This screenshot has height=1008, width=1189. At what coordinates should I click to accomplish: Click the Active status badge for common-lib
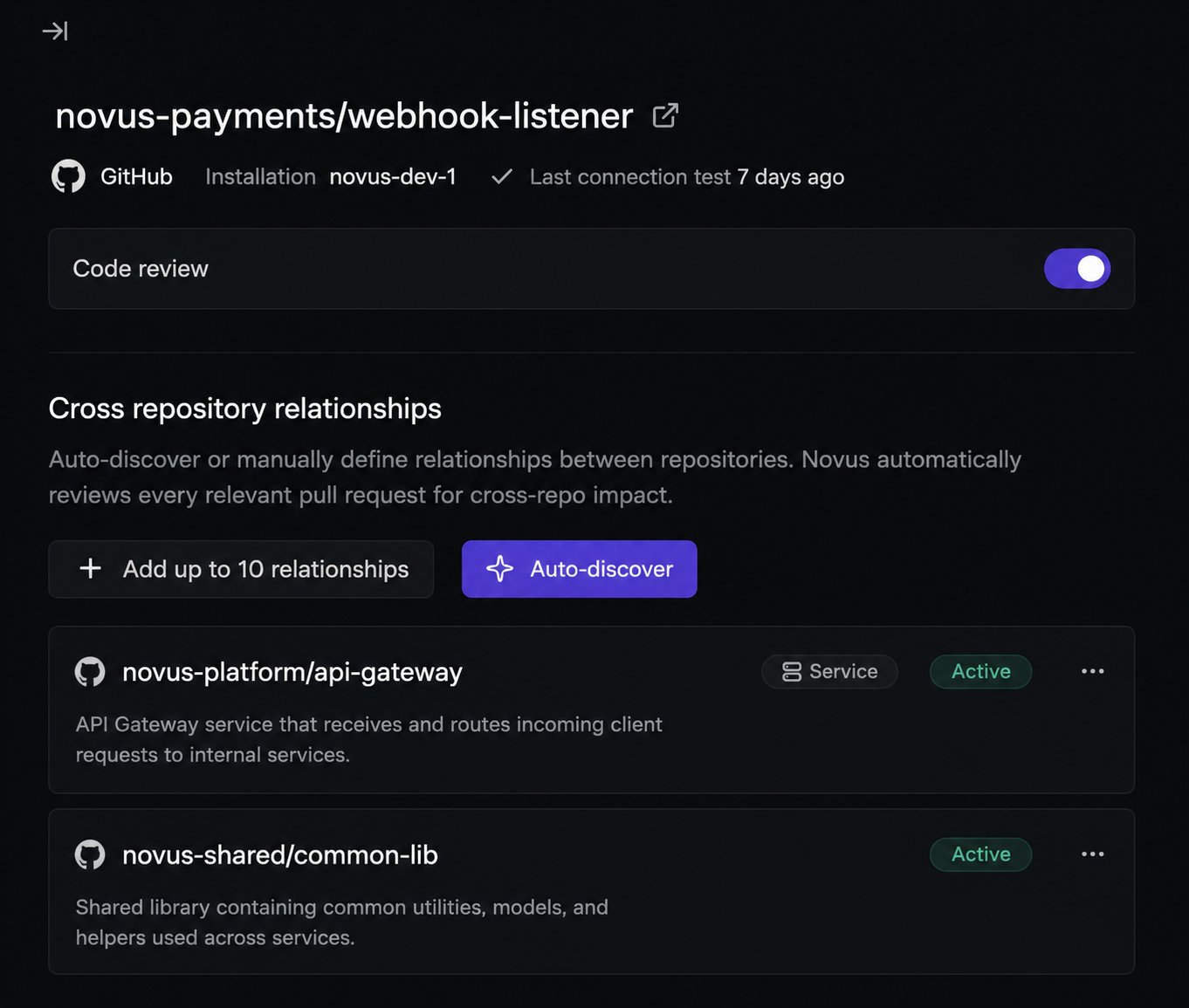[981, 854]
